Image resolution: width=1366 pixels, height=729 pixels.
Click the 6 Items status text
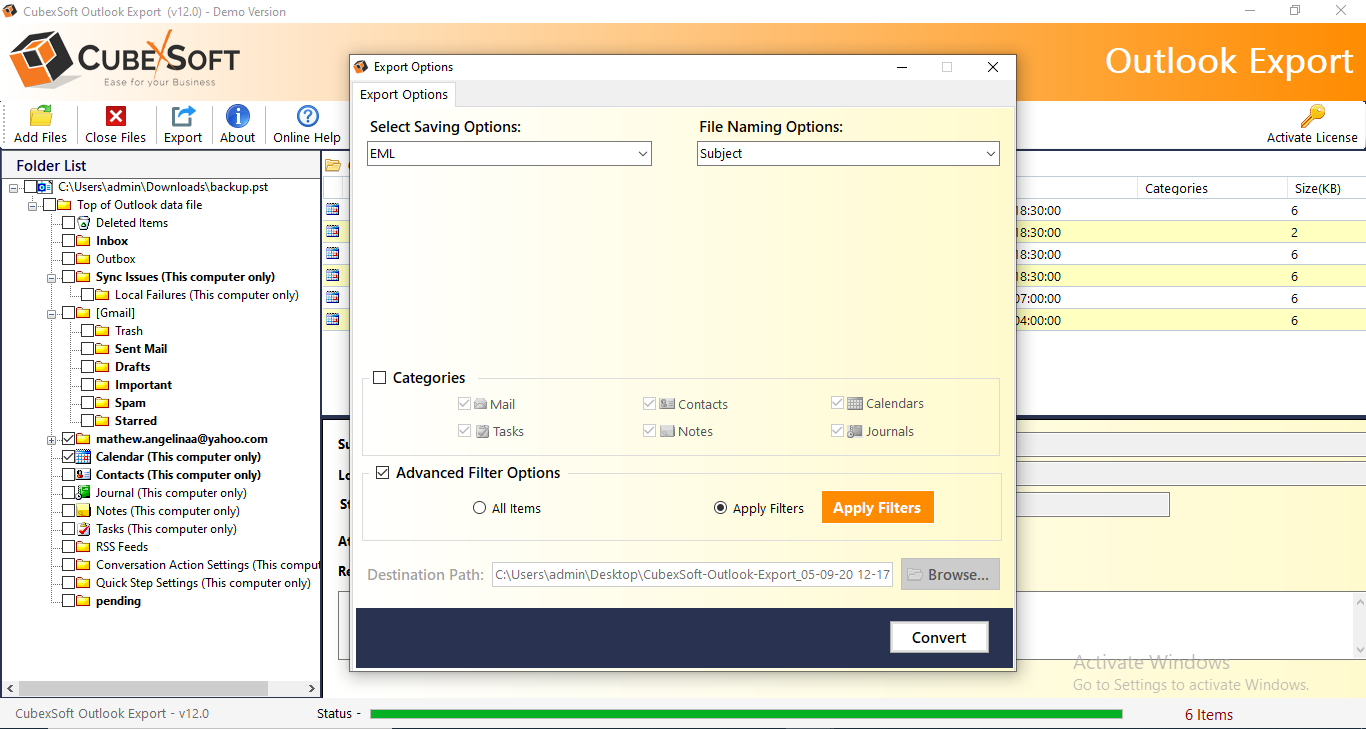coord(1208,714)
